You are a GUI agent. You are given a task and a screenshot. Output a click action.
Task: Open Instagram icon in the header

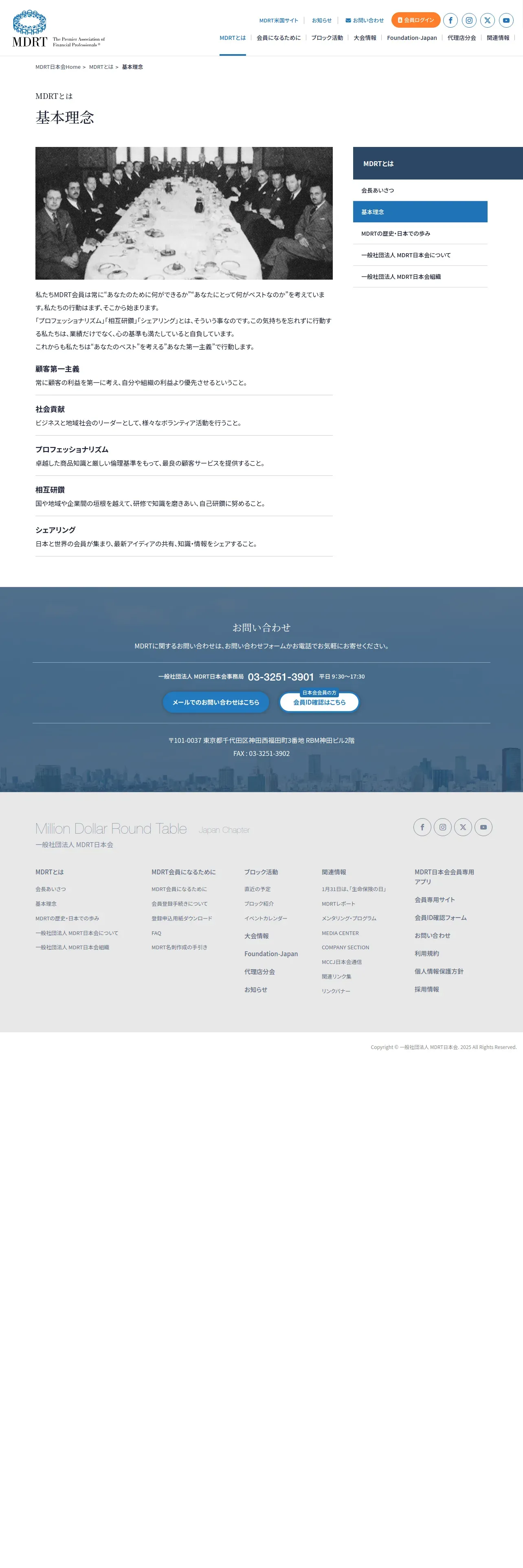(x=469, y=20)
